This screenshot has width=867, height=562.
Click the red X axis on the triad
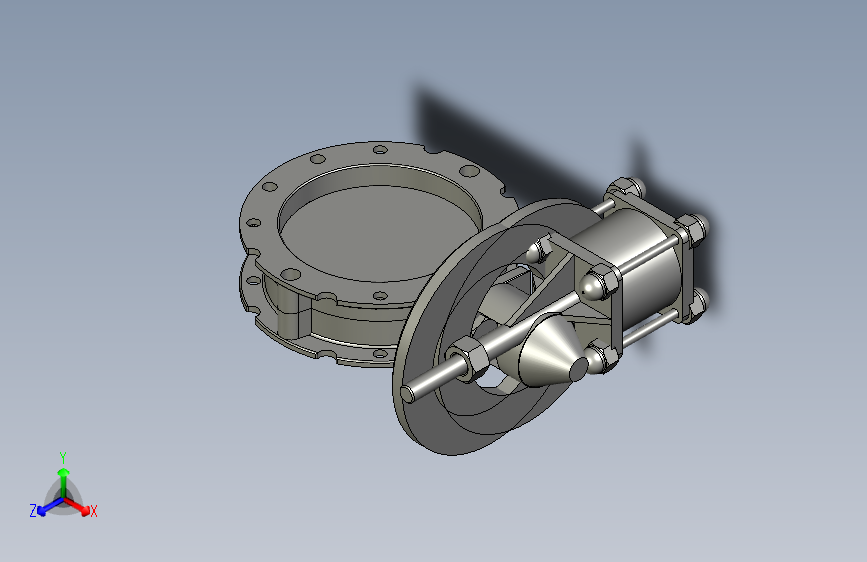coord(79,506)
